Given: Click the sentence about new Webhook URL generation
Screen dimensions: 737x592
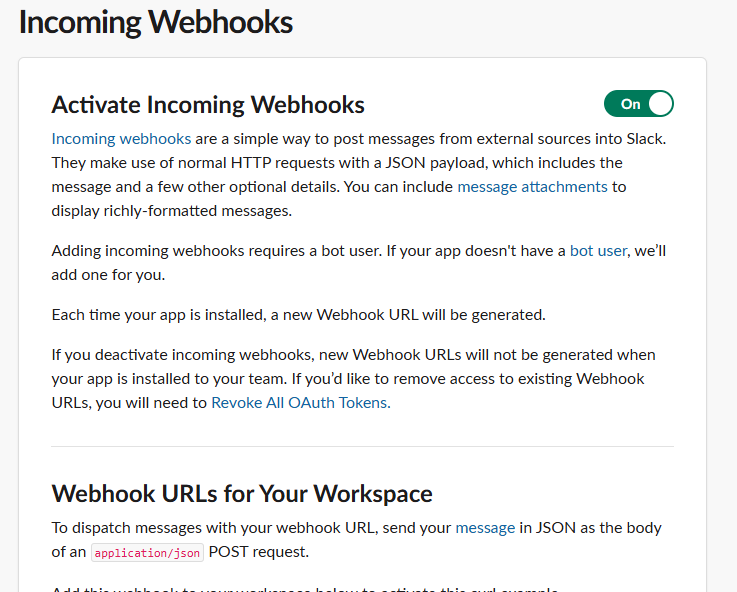Looking at the screenshot, I should 298,314.
